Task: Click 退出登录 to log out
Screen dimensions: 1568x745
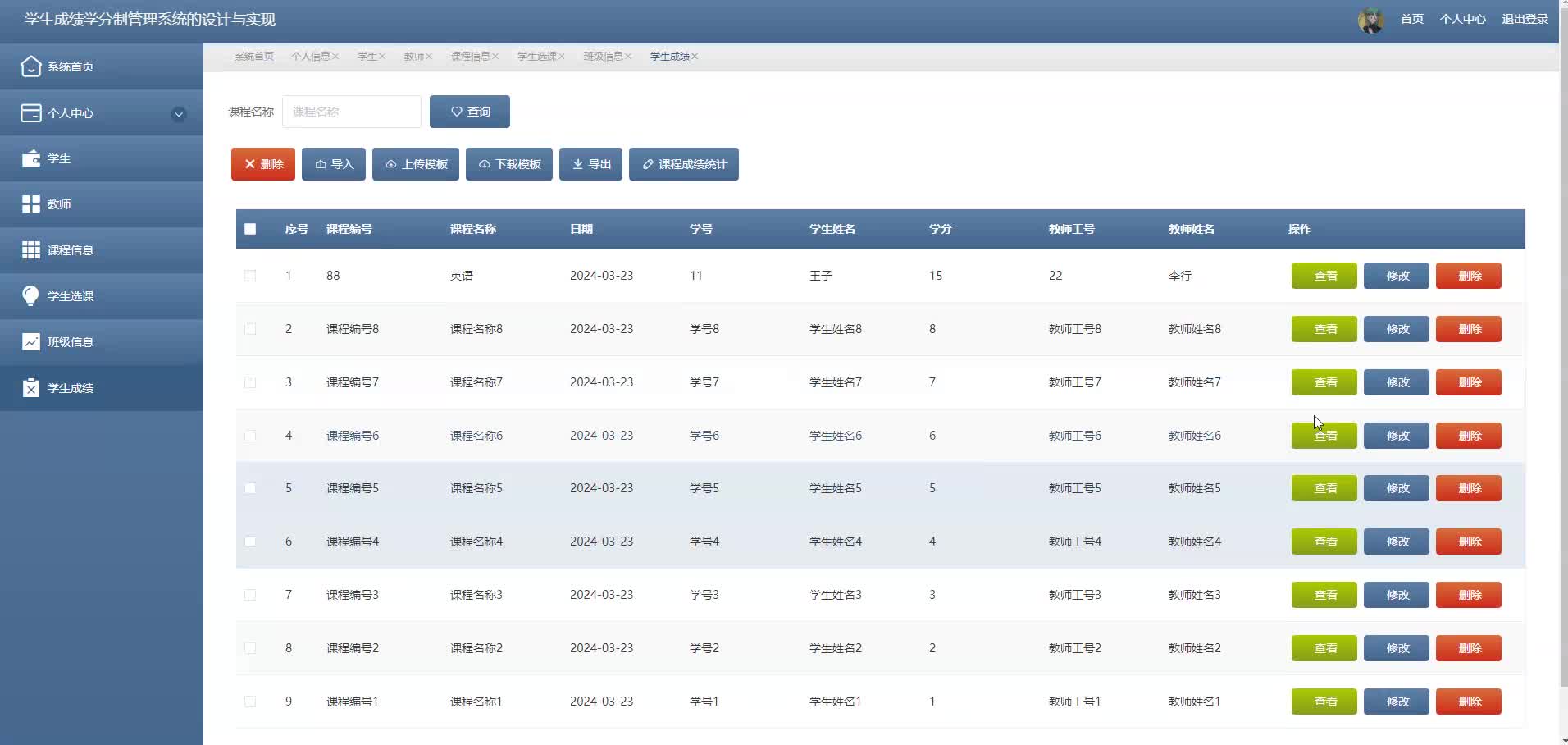Action: pyautogui.click(x=1525, y=19)
